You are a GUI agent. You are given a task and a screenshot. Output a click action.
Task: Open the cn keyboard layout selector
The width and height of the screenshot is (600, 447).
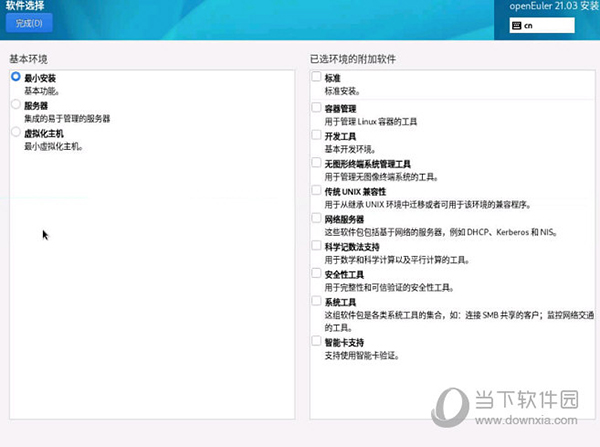(542, 25)
